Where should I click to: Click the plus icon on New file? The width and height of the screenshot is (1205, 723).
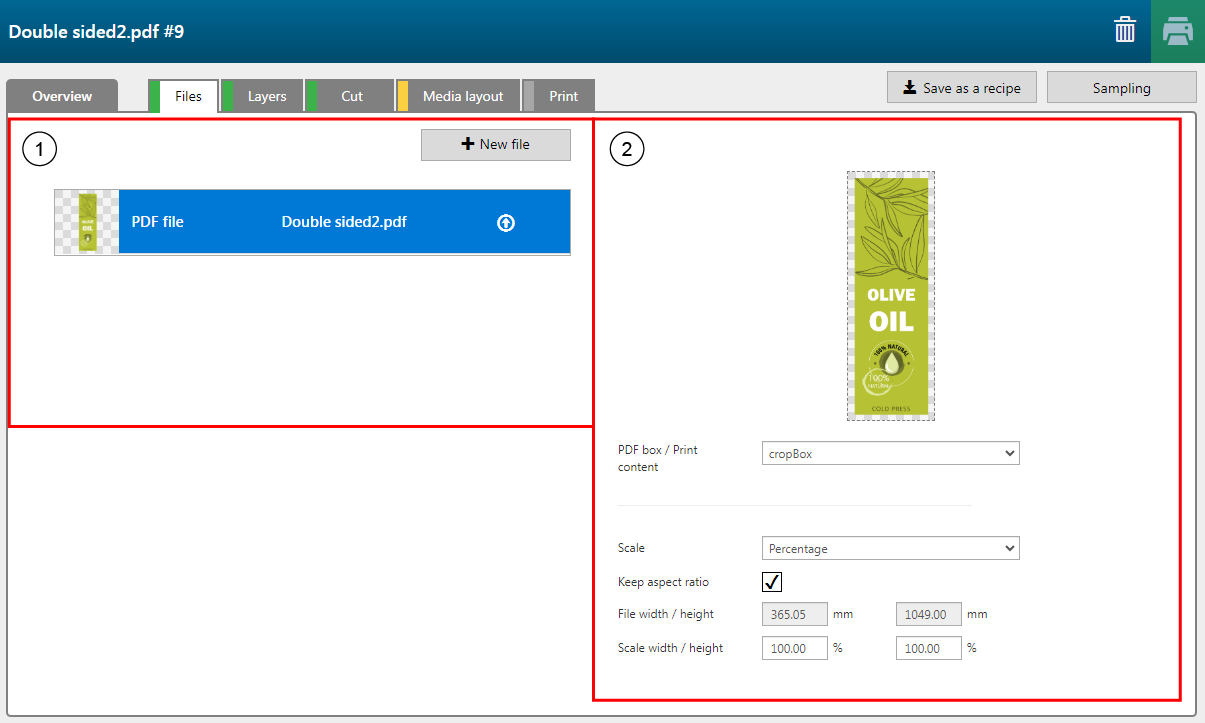click(467, 144)
